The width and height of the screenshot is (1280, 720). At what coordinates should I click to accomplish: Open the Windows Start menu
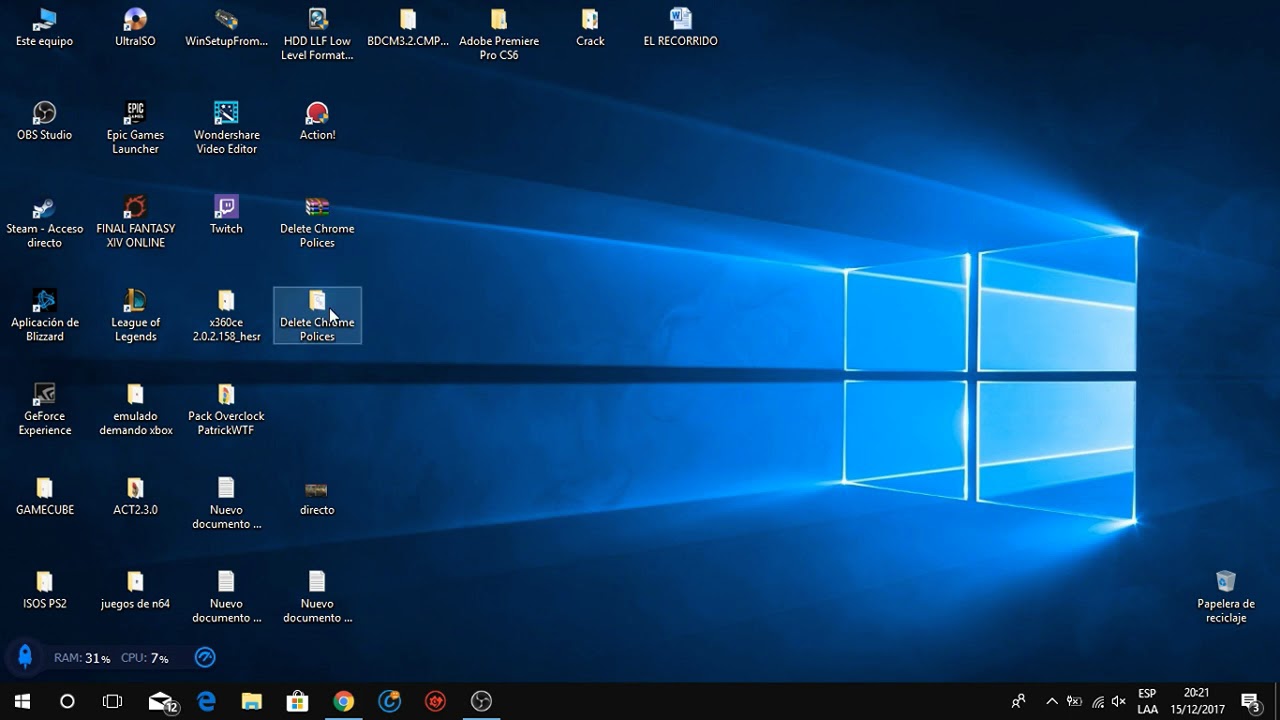(22, 701)
